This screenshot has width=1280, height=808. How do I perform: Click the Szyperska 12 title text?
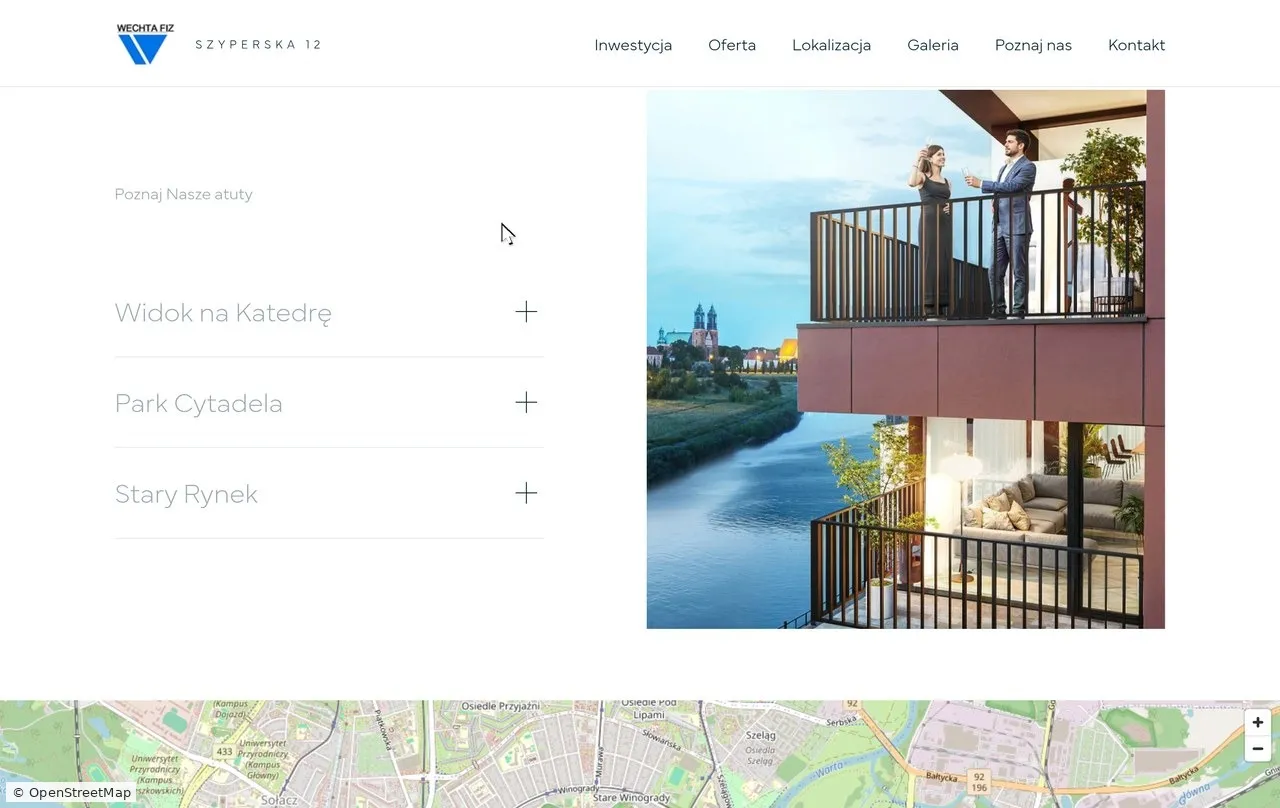click(x=258, y=45)
